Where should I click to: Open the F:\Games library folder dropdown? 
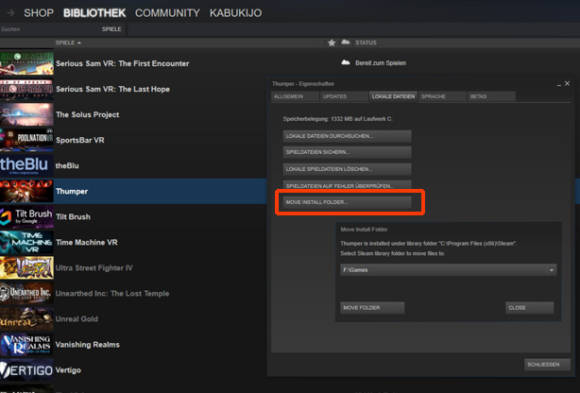[x=448, y=270]
